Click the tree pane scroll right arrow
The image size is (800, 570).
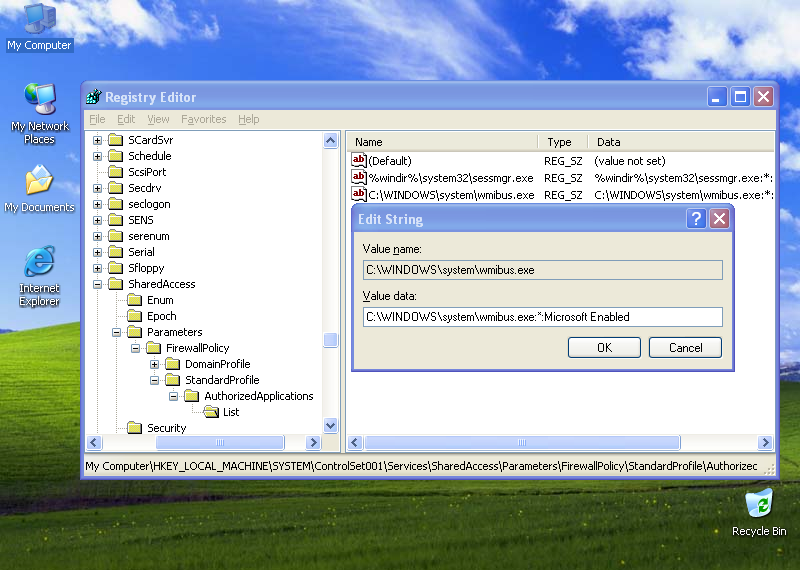point(313,442)
